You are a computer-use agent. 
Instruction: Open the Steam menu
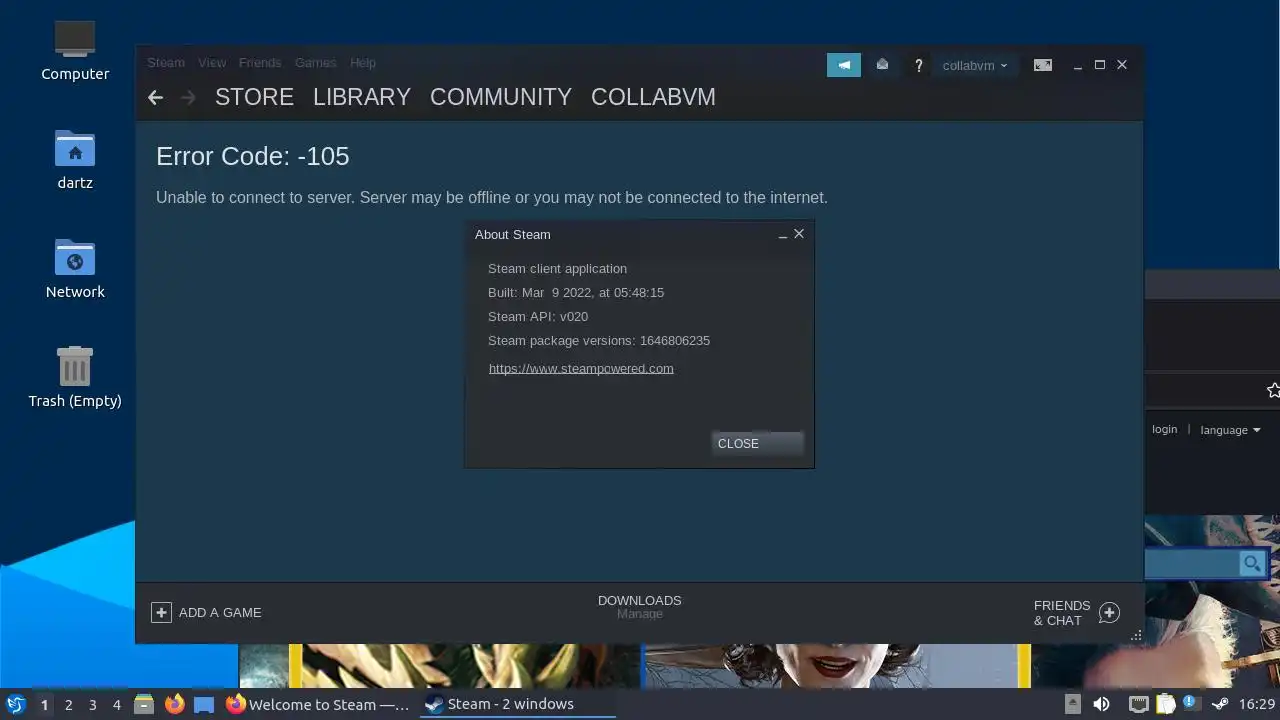pyautogui.click(x=166, y=62)
